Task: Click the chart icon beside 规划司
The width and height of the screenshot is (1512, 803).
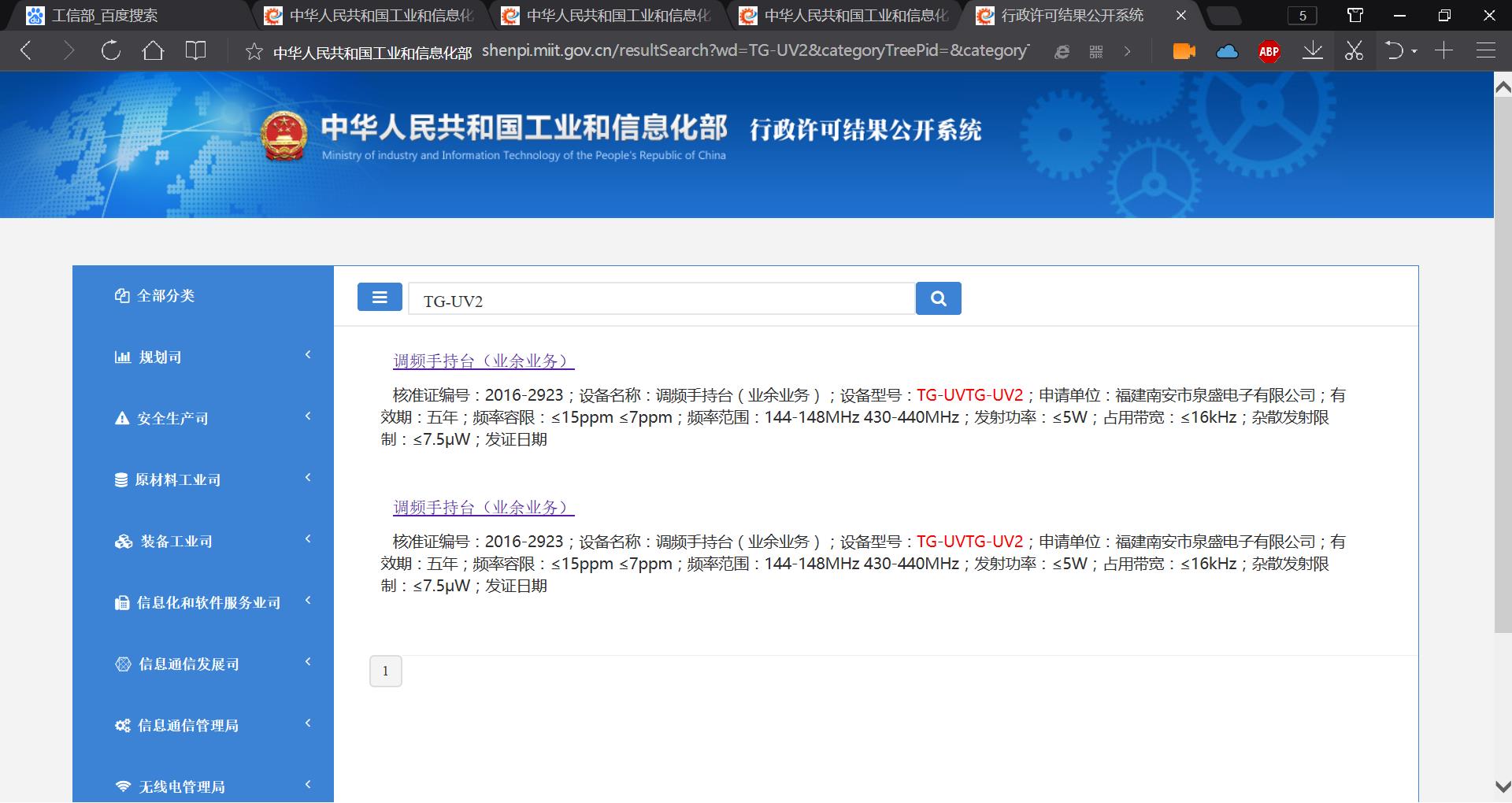Action: (x=123, y=357)
